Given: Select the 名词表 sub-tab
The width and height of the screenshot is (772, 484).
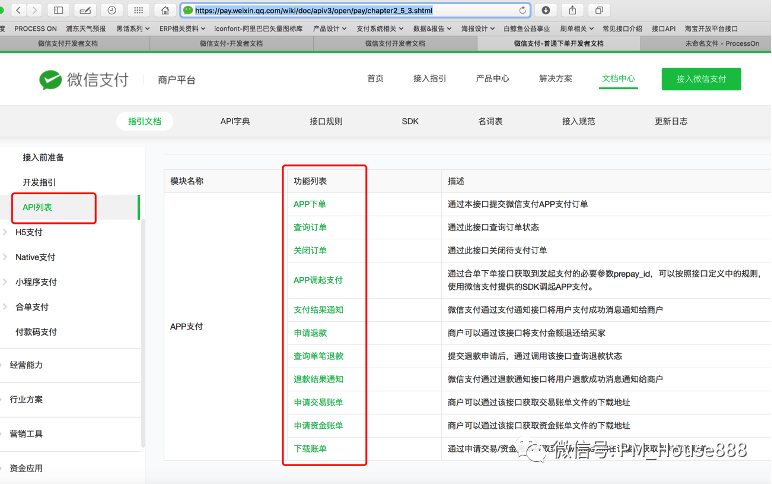Looking at the screenshot, I should point(490,121).
